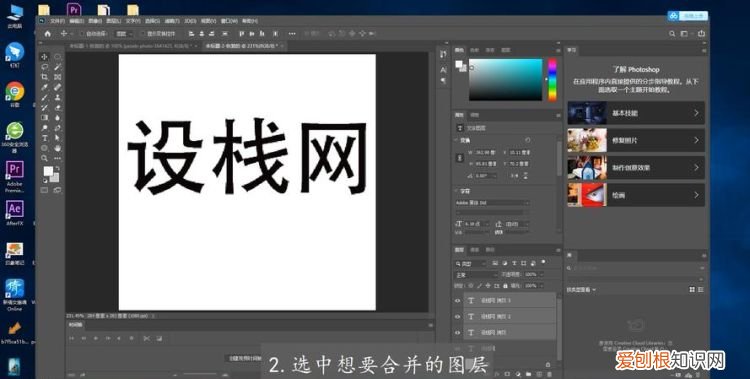Click the rainbow hue slider in Color panel
This screenshot has width=750, height=379.
coord(552,80)
